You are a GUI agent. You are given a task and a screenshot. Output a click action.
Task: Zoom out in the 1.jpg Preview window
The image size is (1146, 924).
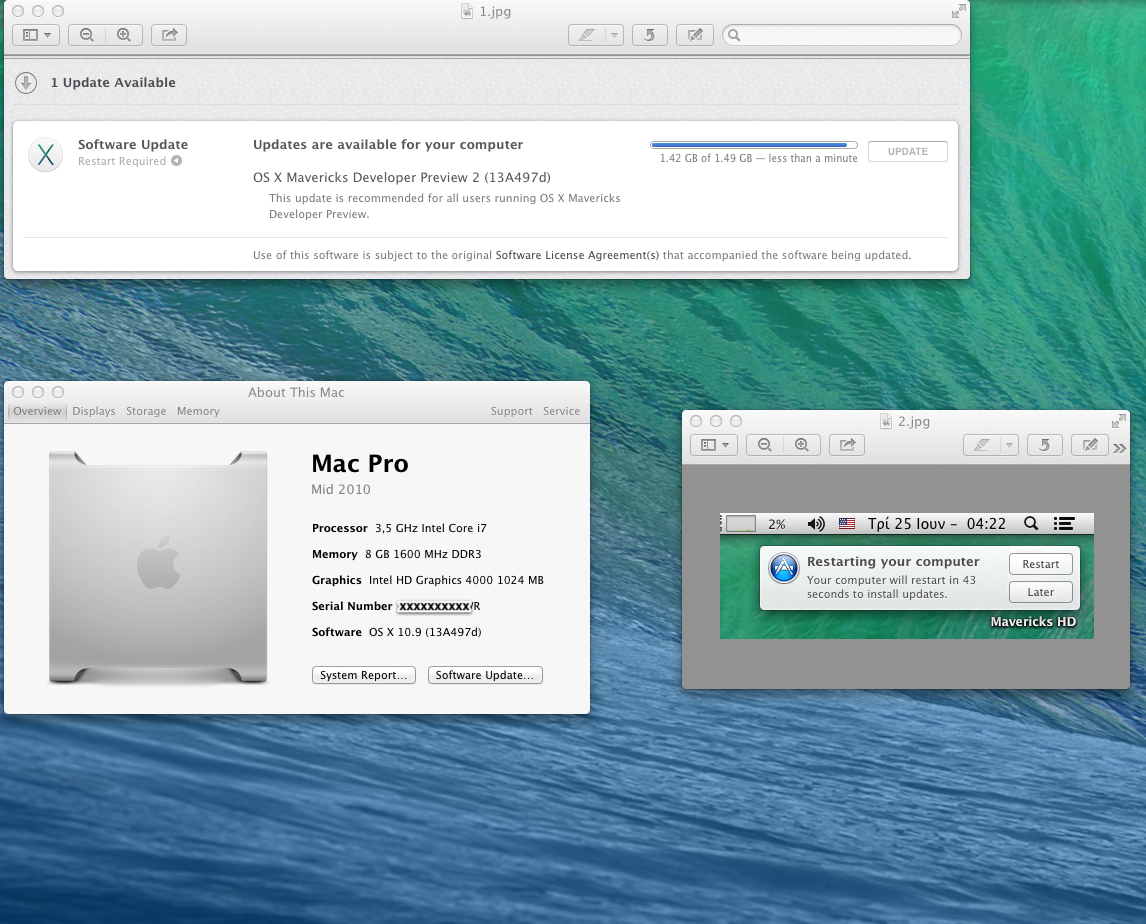point(87,35)
